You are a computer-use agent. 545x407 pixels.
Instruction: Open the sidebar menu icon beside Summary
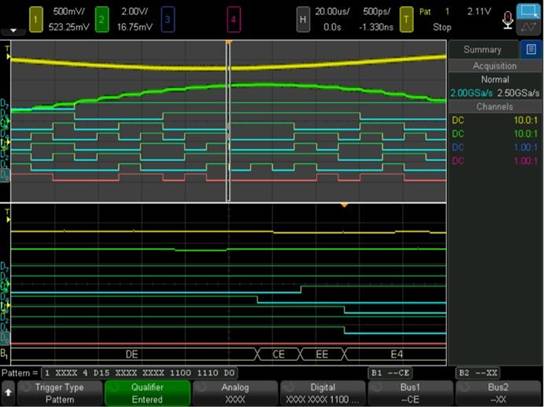point(531,49)
